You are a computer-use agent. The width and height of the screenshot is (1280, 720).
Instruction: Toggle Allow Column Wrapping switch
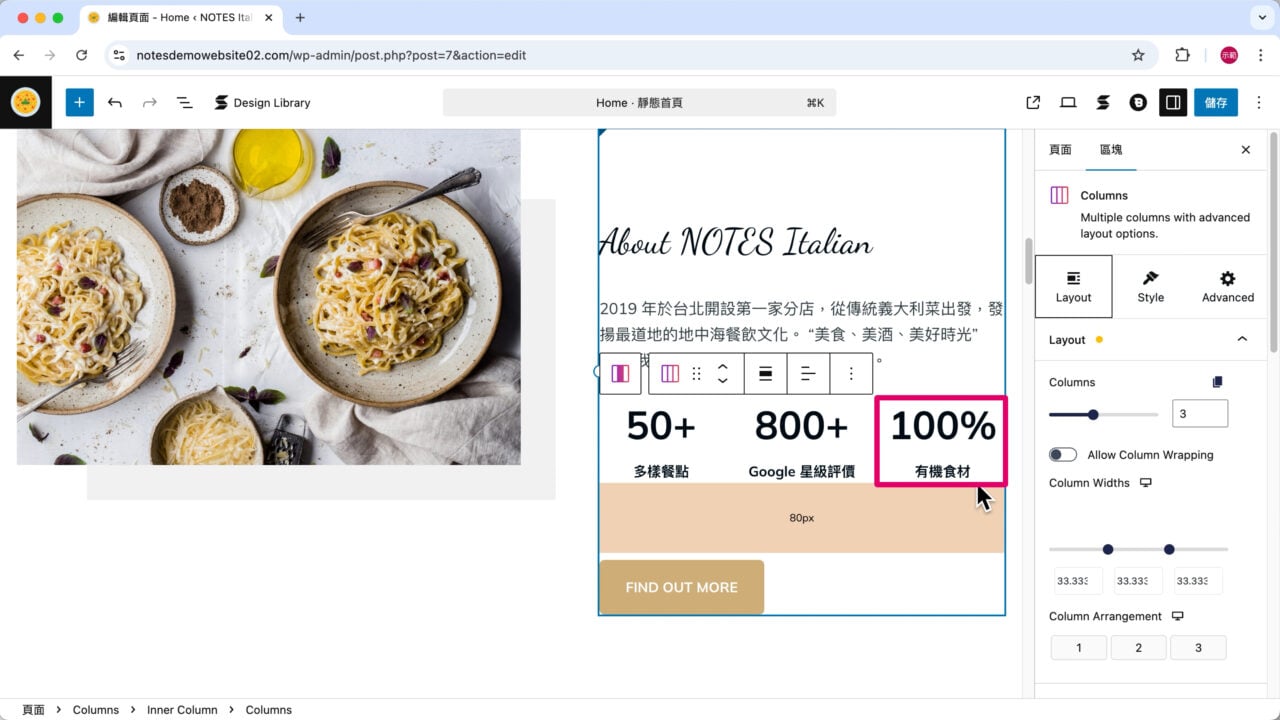click(x=1062, y=455)
